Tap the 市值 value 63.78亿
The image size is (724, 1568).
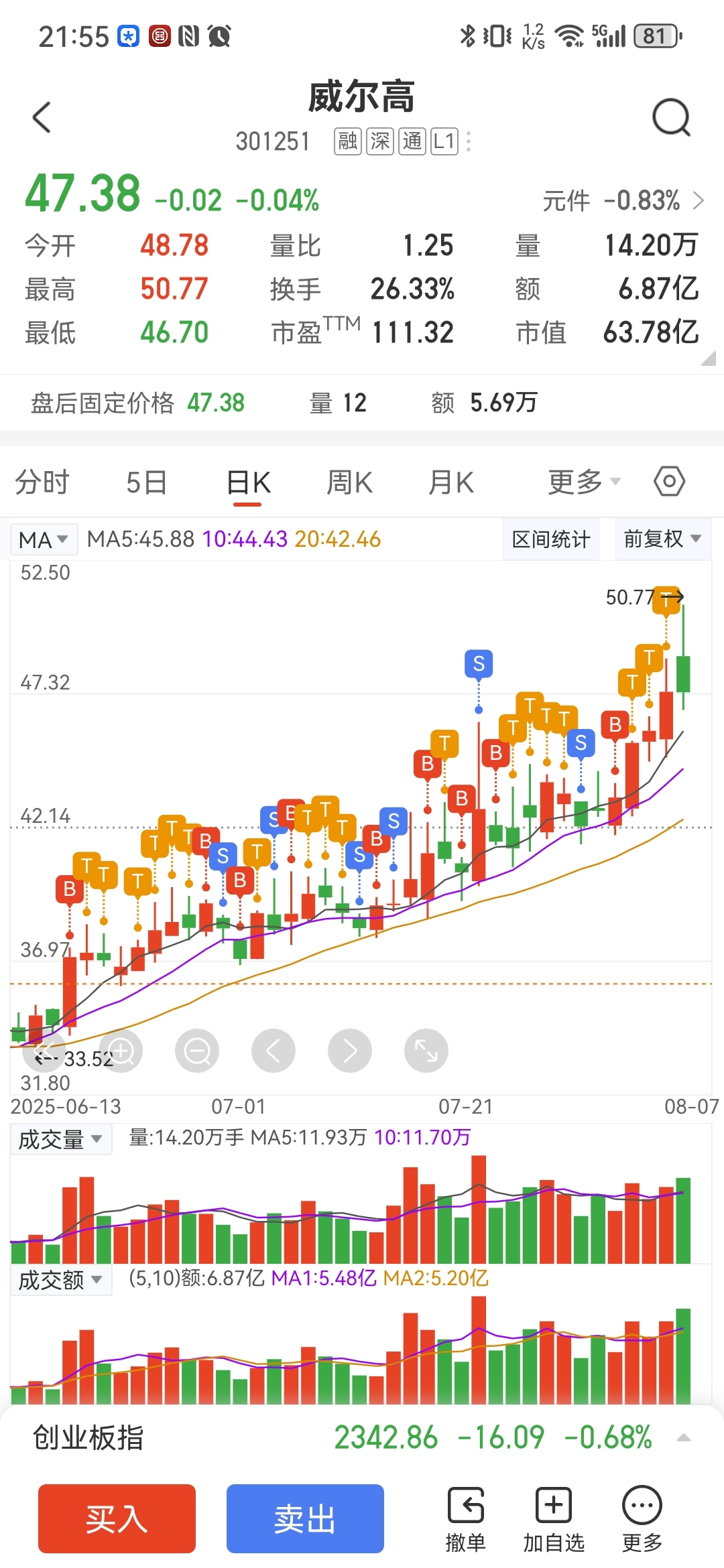coord(651,332)
